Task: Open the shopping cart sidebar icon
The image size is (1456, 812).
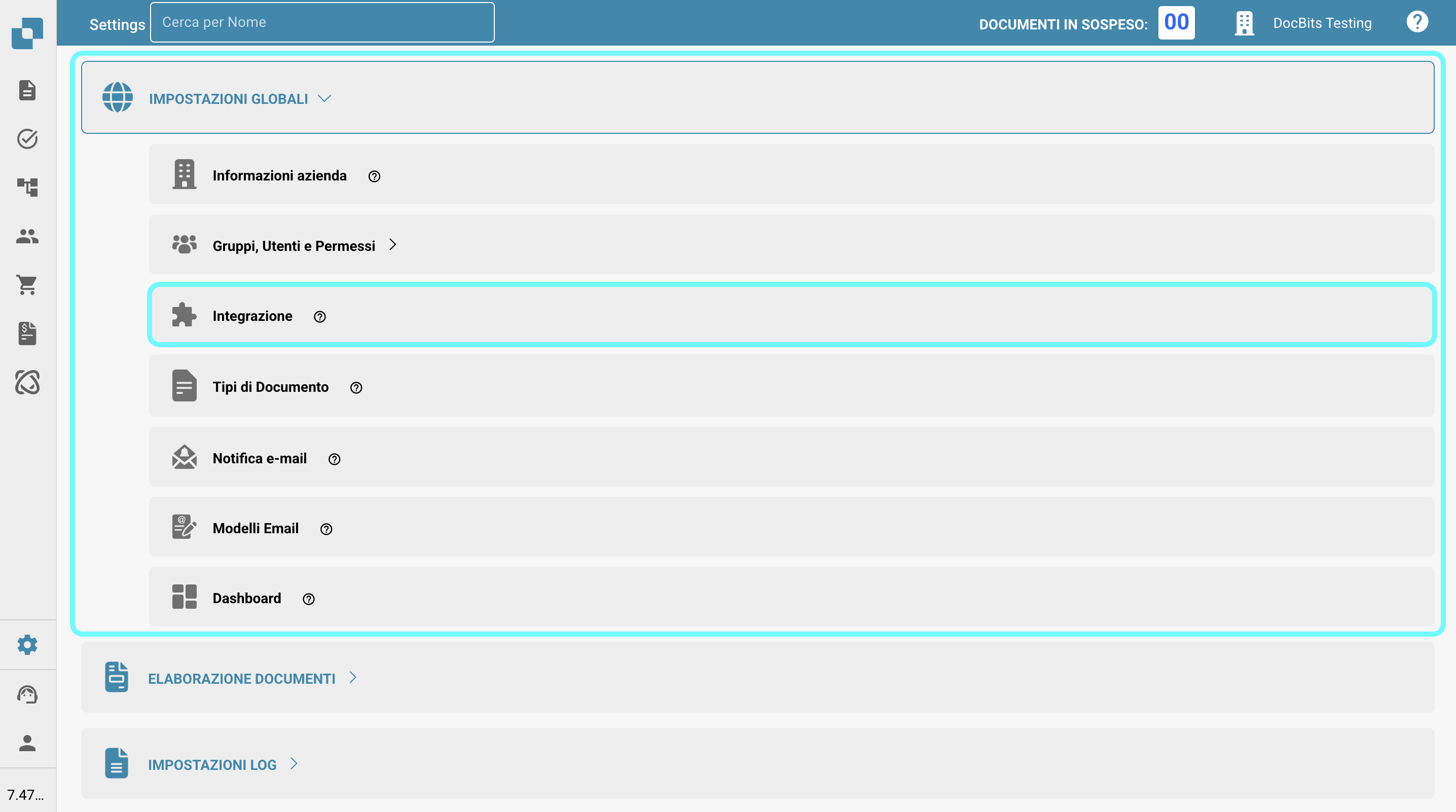Action: [x=27, y=285]
